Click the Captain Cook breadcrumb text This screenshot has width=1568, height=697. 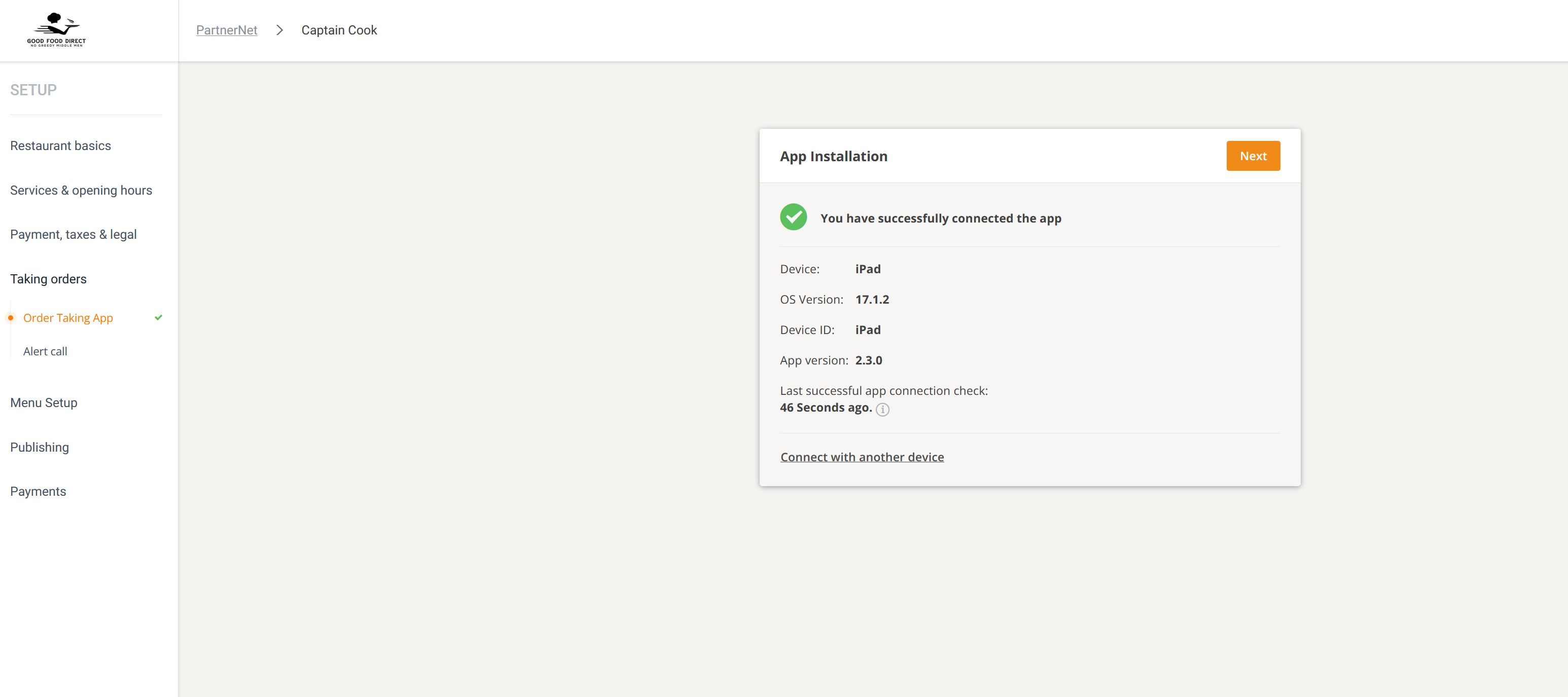click(x=339, y=30)
